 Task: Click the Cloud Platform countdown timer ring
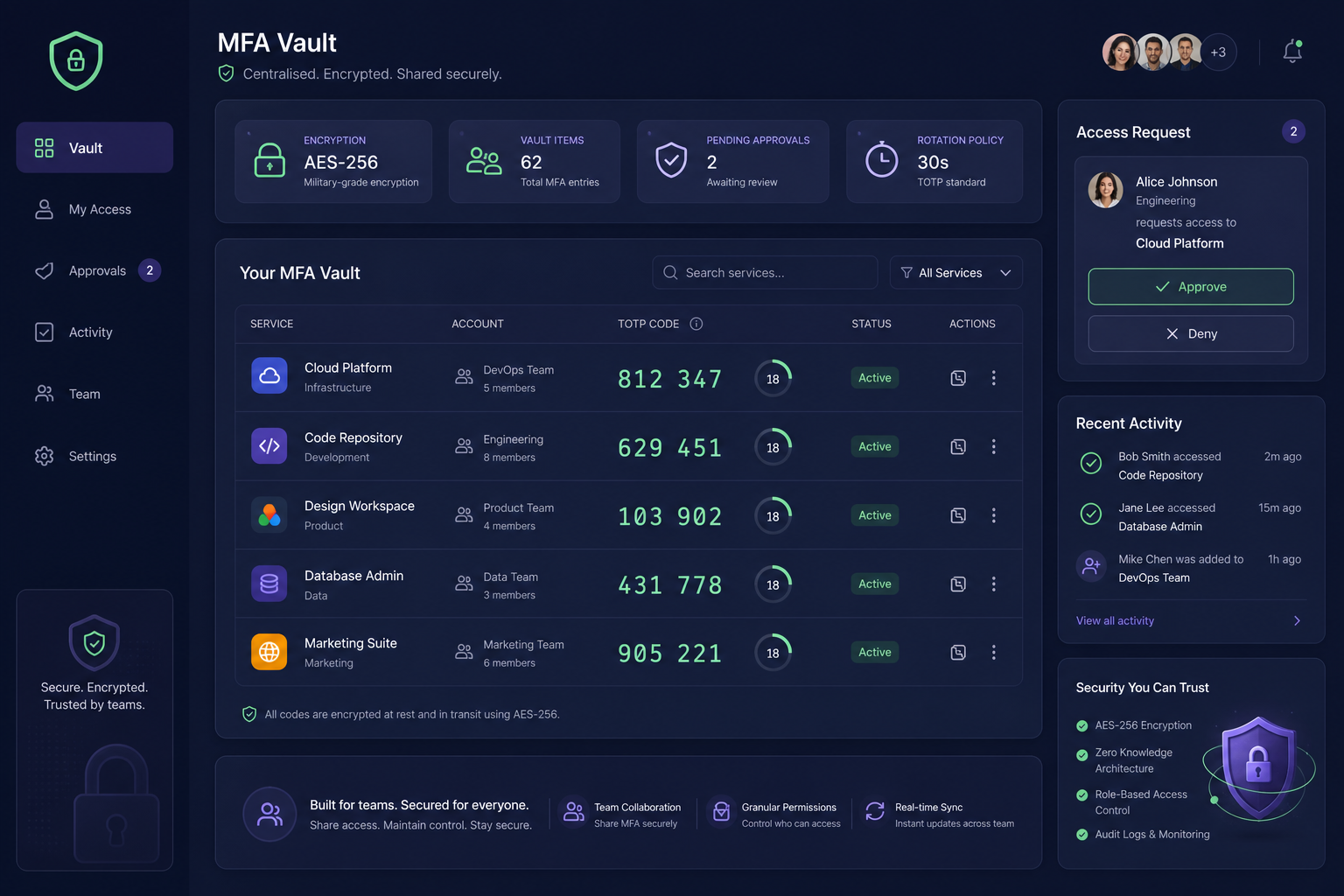(x=773, y=379)
